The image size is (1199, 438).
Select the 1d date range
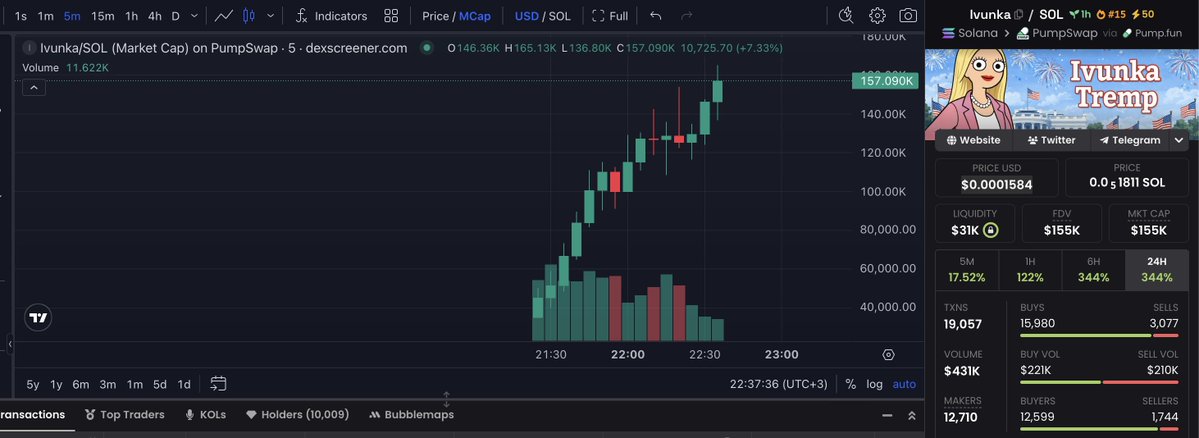tap(184, 384)
